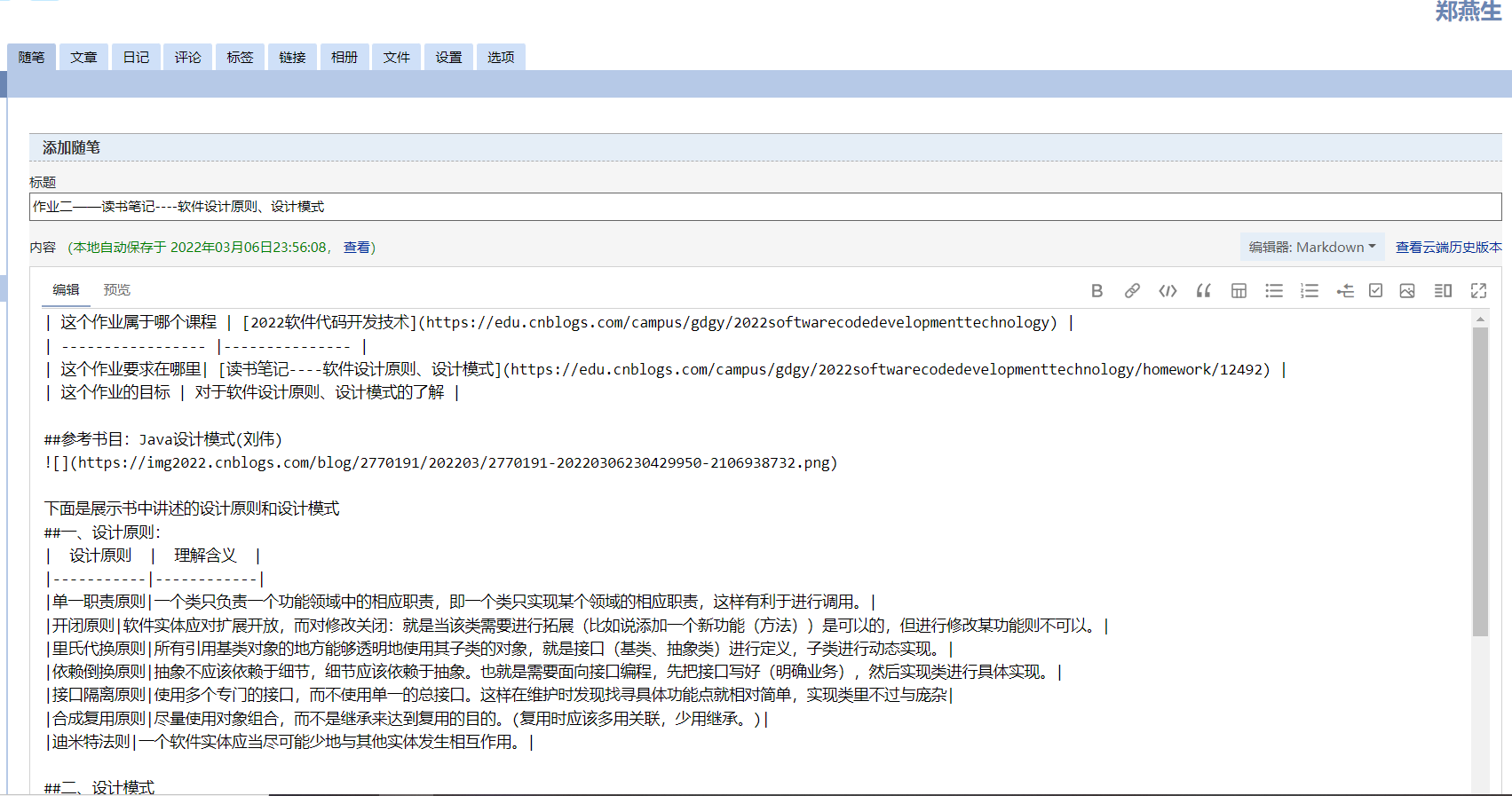This screenshot has height=796, width=1512.
Task: Click the editor's vertical scrollbar thumb
Action: 1480,482
